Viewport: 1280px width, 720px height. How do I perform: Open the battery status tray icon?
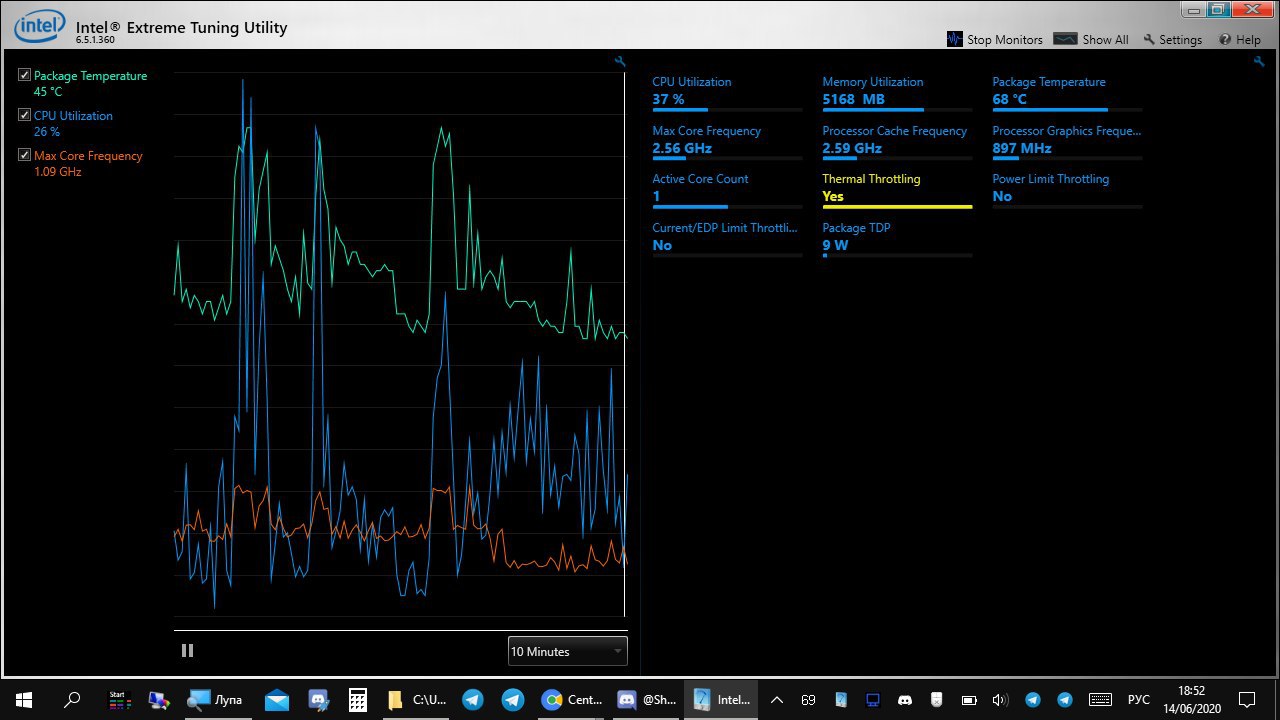969,700
